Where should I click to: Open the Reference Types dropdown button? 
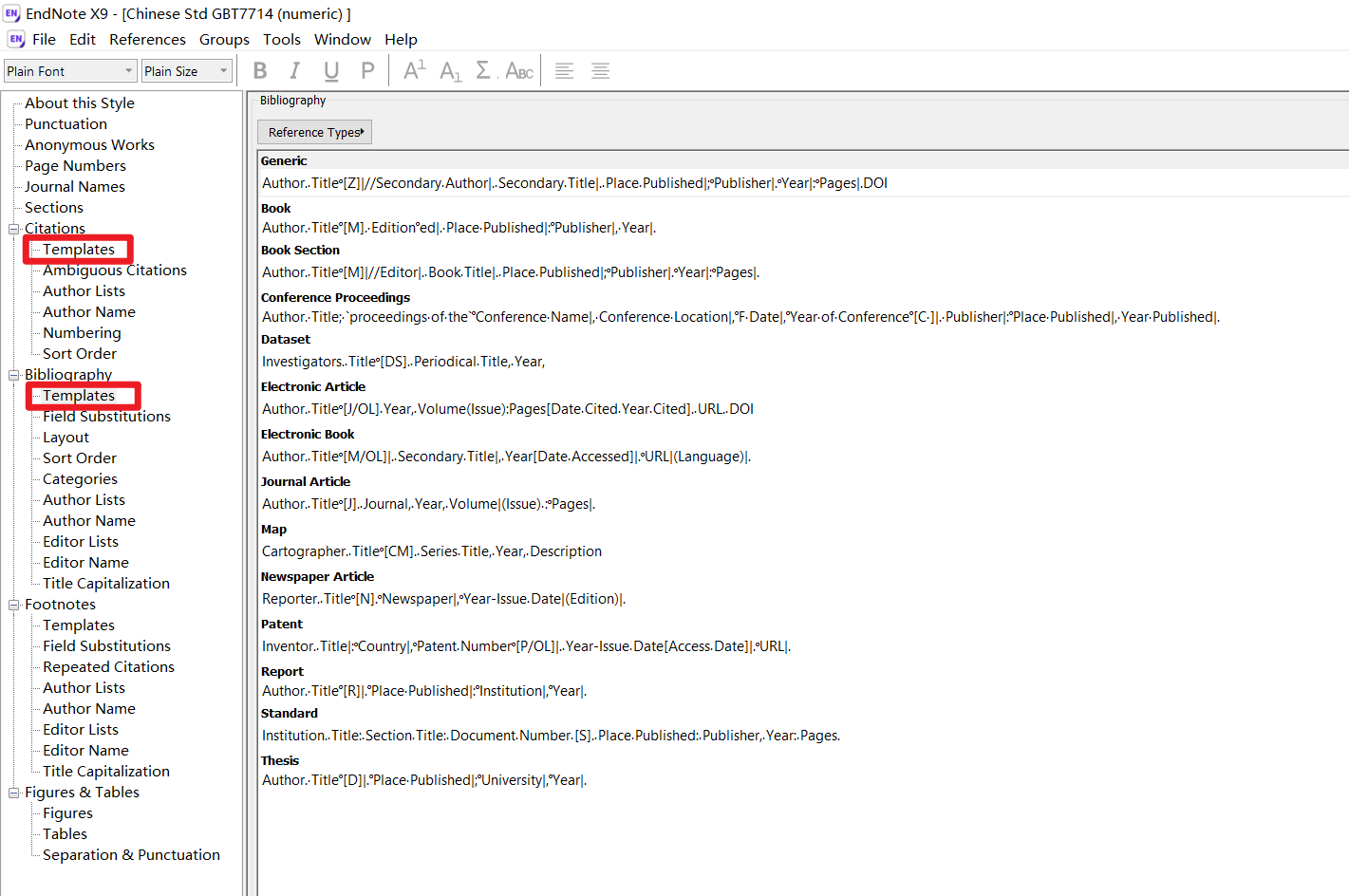[314, 132]
